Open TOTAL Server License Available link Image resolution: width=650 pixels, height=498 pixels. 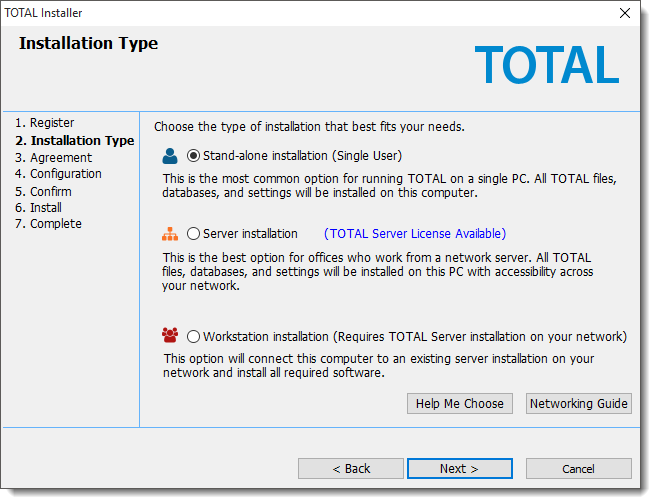click(415, 234)
